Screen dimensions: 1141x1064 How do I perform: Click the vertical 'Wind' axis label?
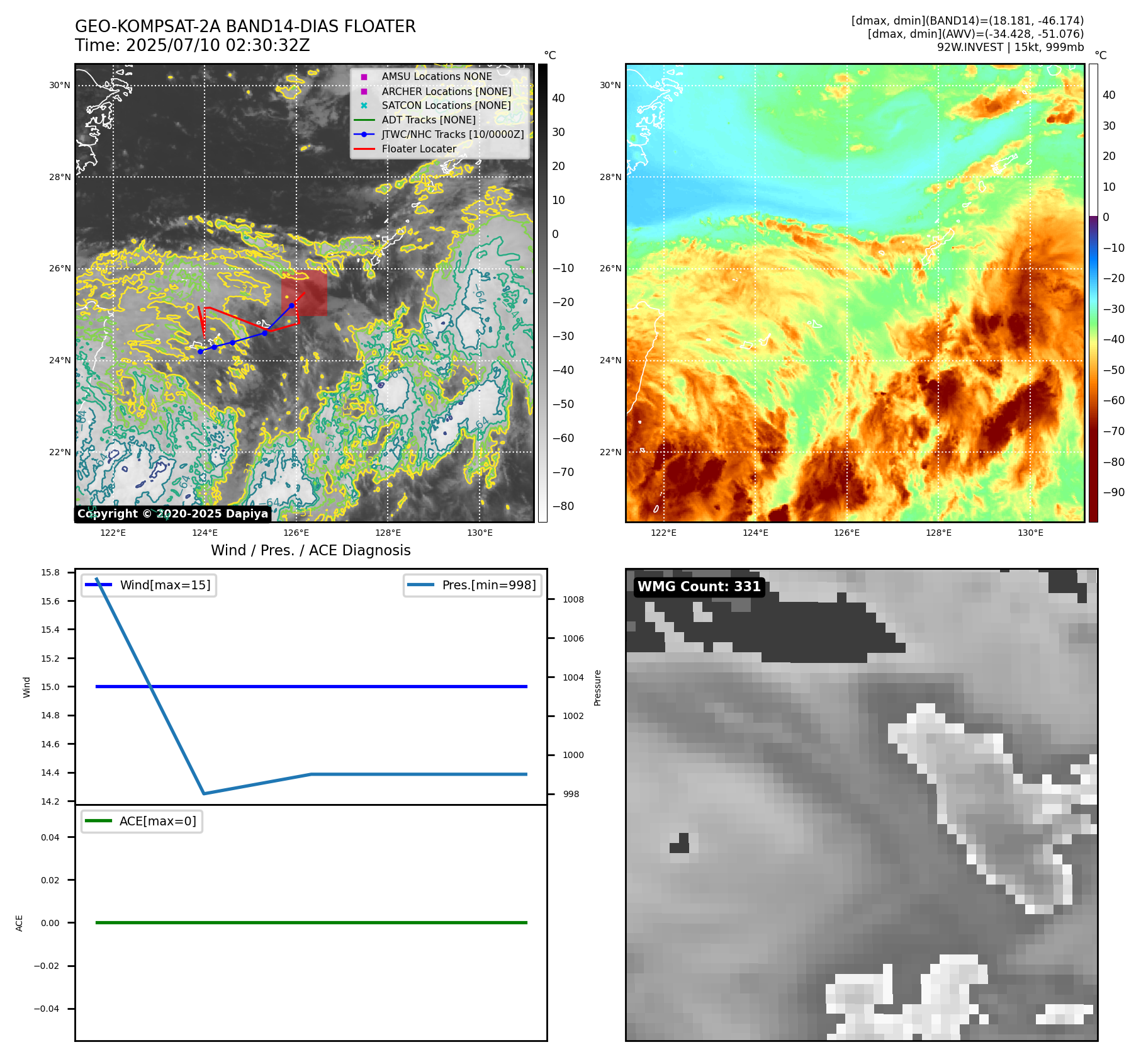(26, 687)
